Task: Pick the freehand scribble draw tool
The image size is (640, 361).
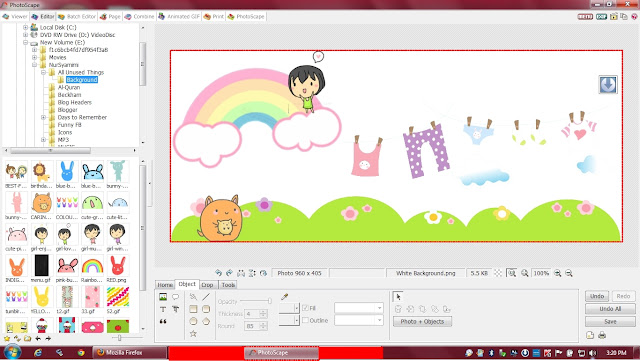Action: coord(193,297)
